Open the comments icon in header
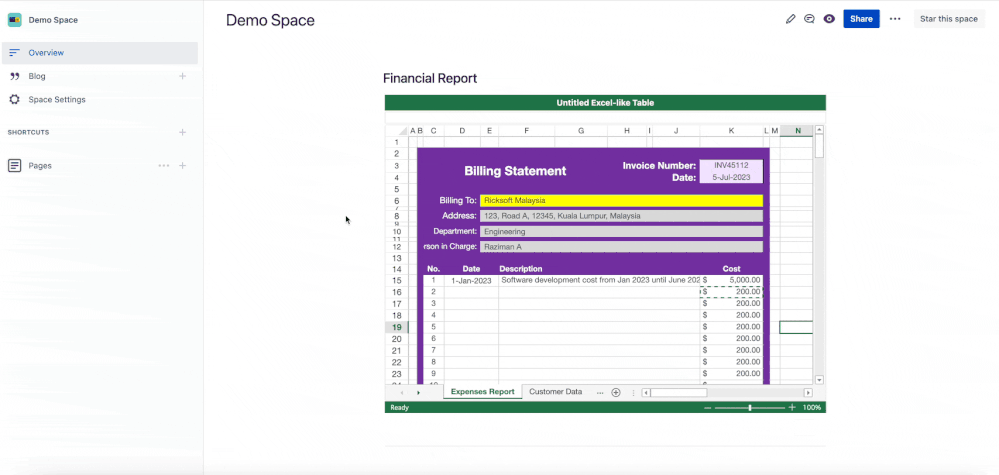Image resolution: width=999 pixels, height=475 pixels. [809, 19]
